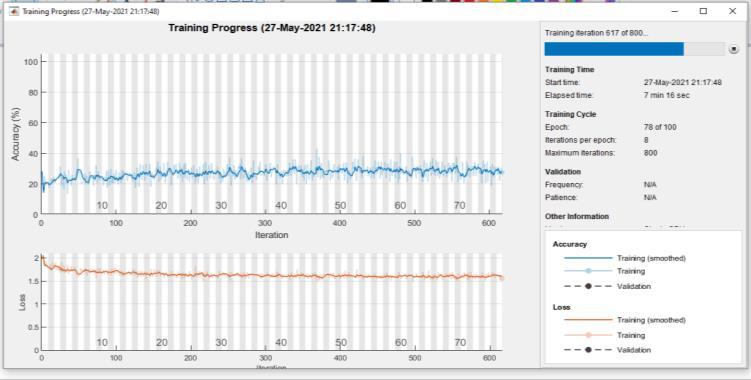Click the Accuracy (%) y-axis label
This screenshot has width=751, height=380.
pos(16,135)
